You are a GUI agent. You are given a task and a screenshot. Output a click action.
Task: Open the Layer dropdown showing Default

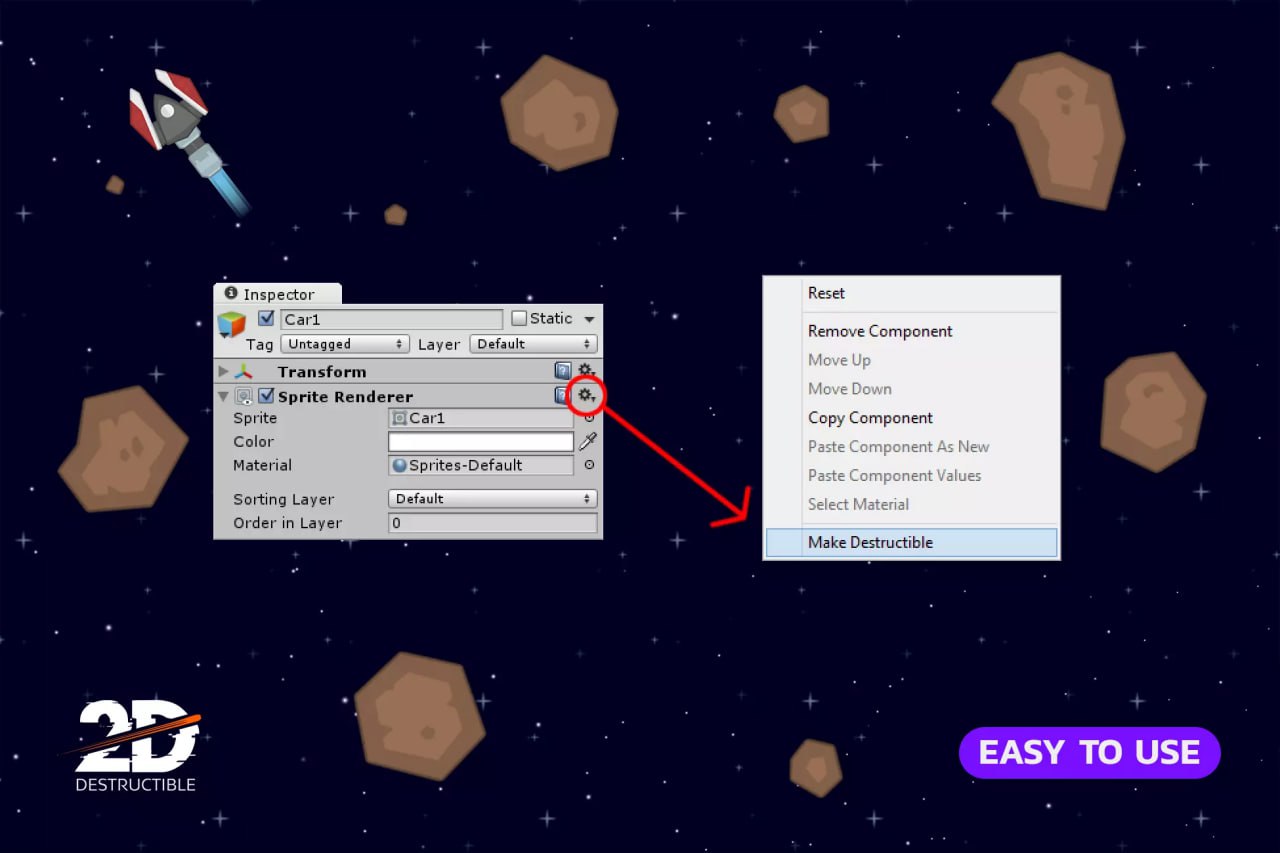point(533,344)
